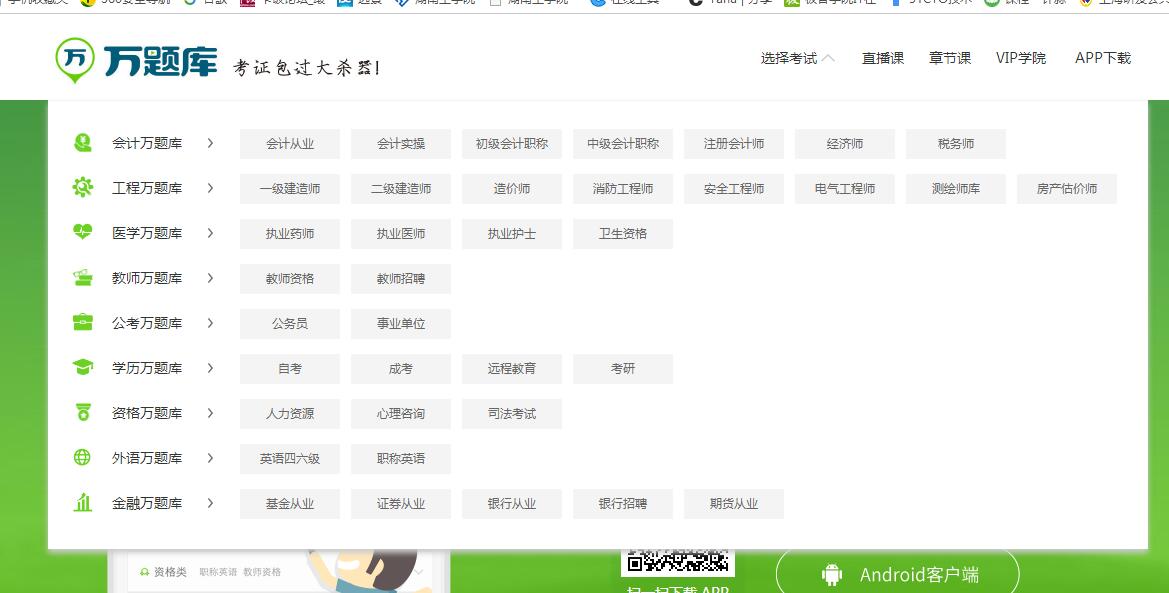Click the 教师万题库 books icon

83,278
